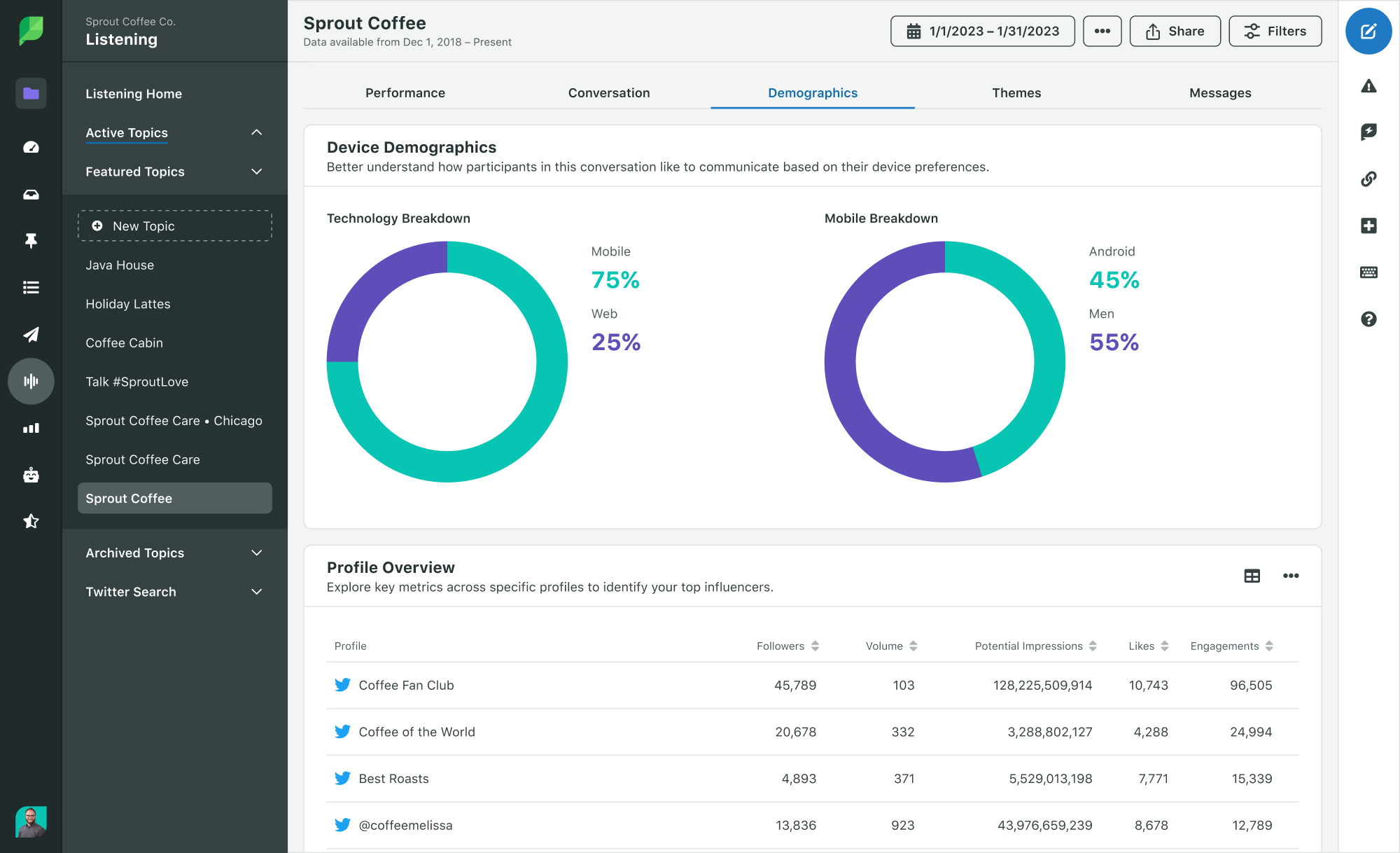Screen dimensions: 1400x853
Task: Click the blue Compose pencil button
Action: click(x=1368, y=31)
